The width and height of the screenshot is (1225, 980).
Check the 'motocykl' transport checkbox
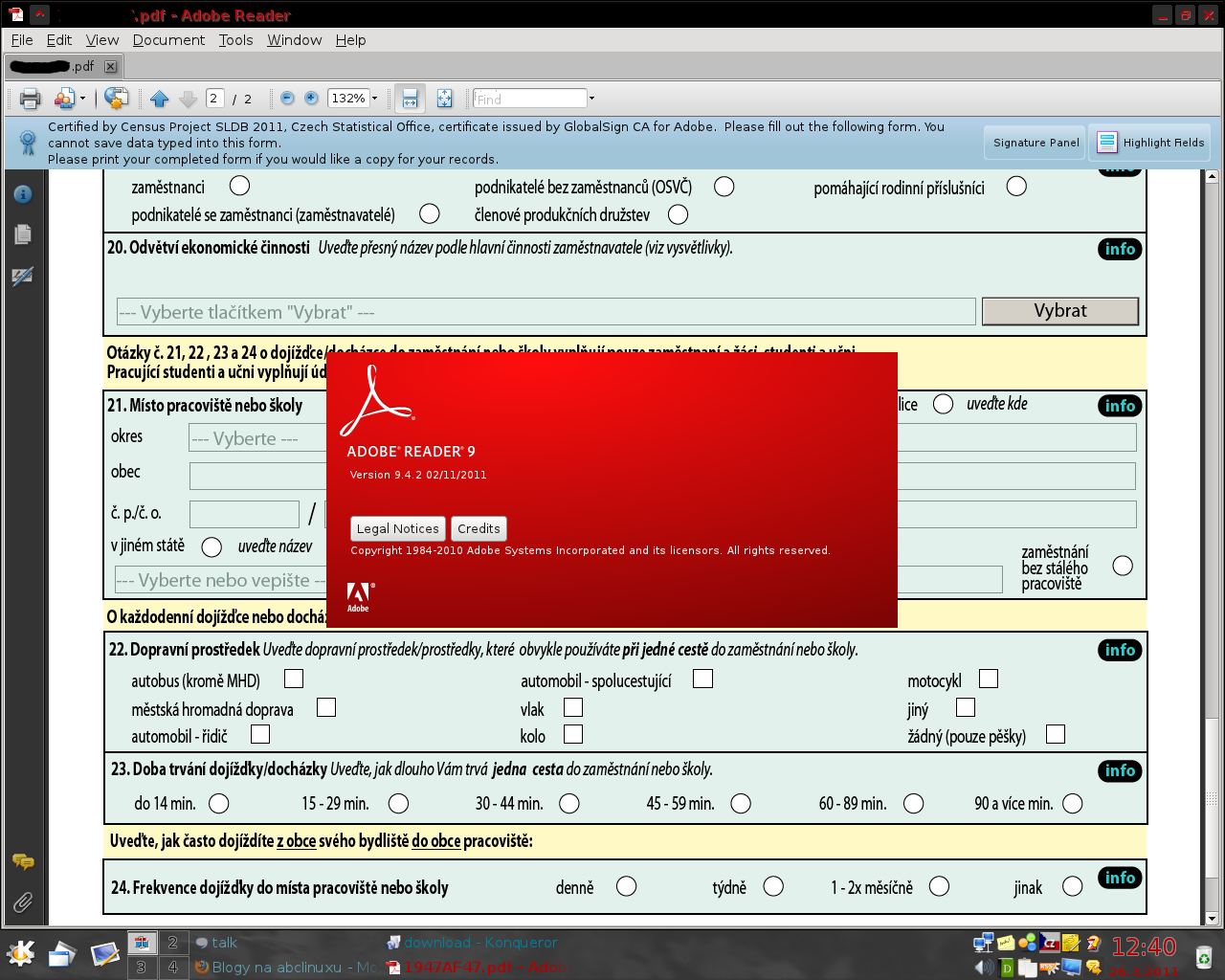[989, 679]
